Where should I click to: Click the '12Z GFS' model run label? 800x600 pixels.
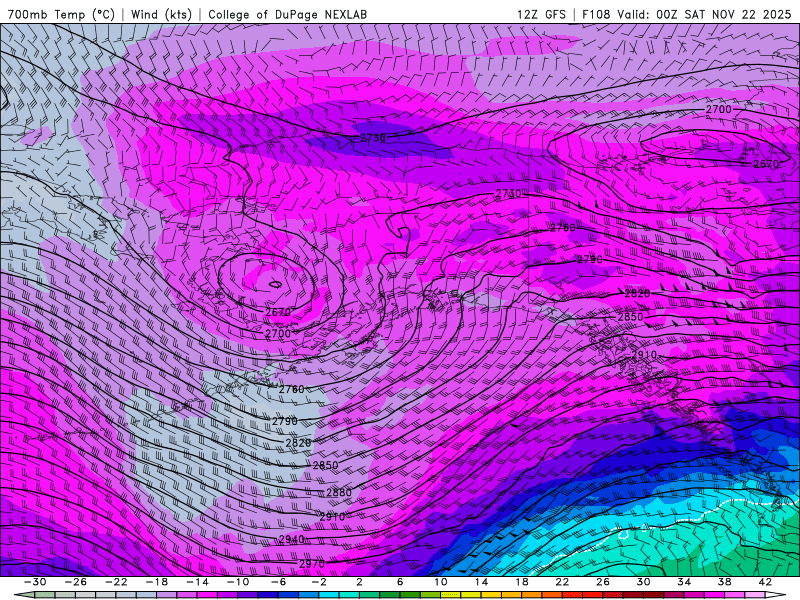tap(541, 14)
